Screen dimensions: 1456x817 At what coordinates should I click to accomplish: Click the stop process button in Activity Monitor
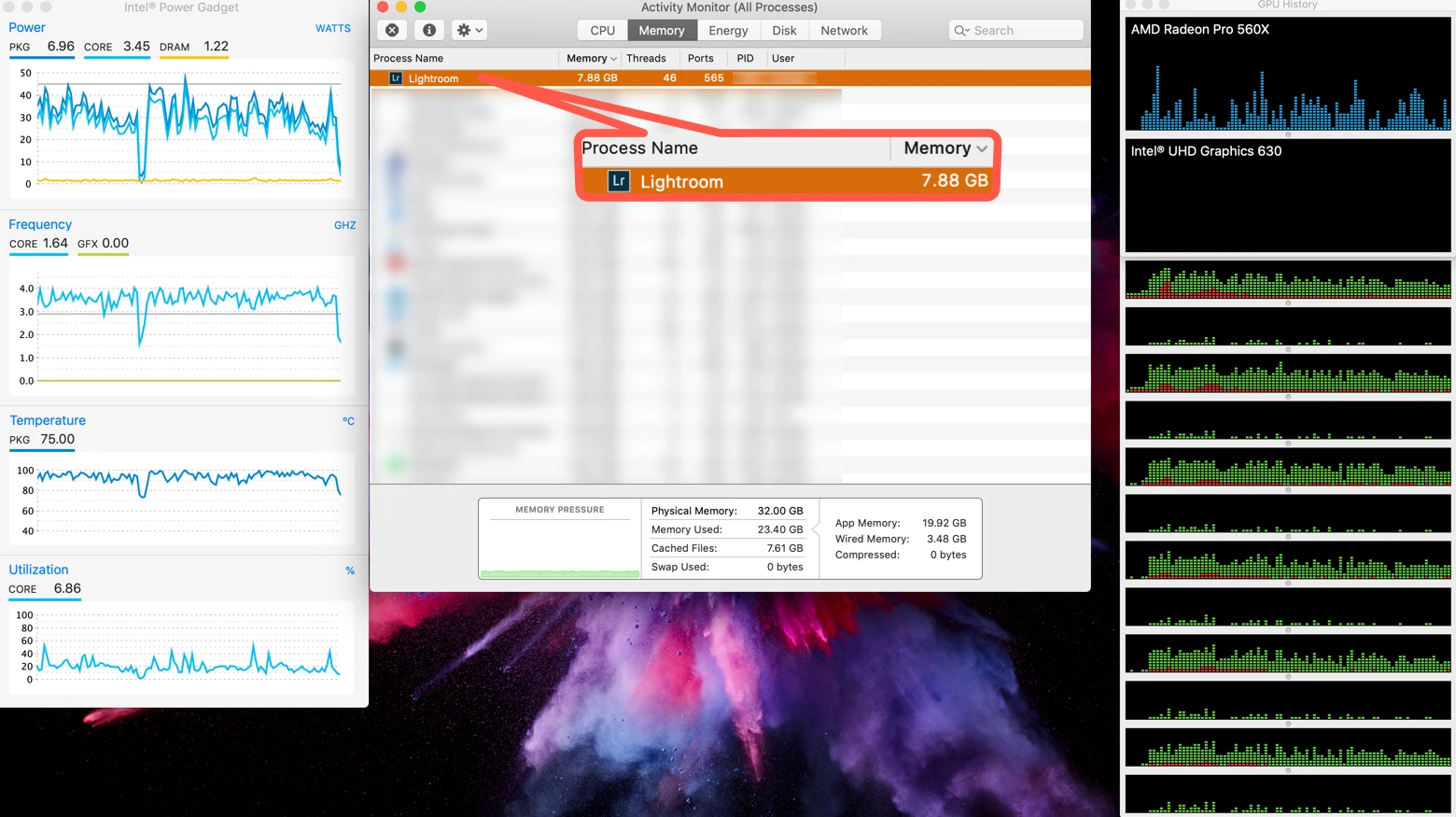(x=392, y=30)
